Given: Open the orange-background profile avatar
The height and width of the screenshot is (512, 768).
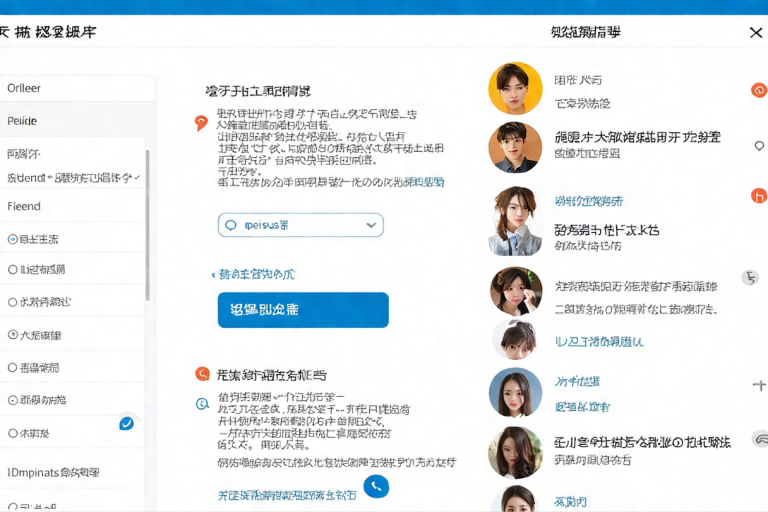Looking at the screenshot, I should (515, 147).
